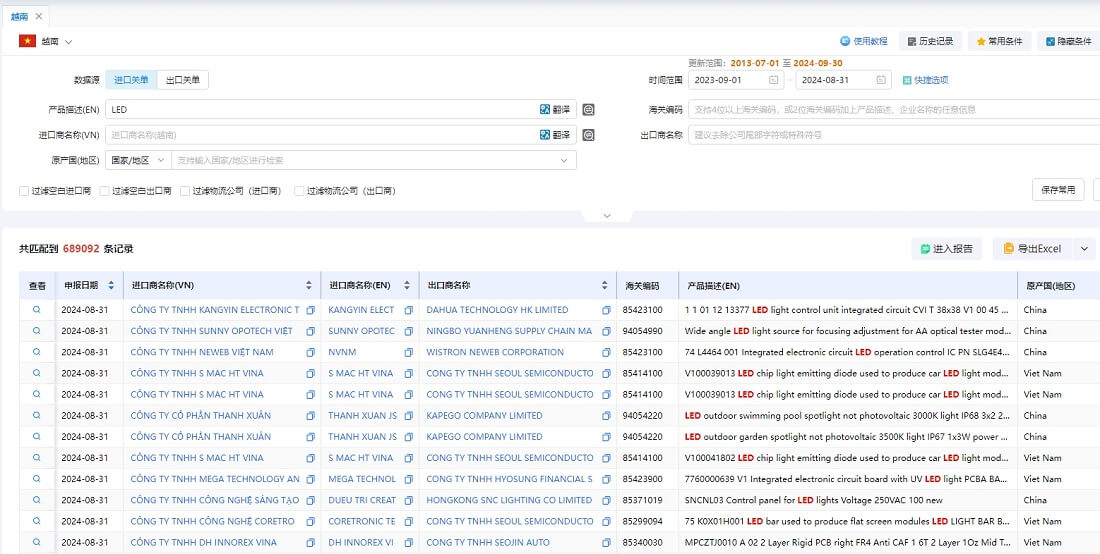Copy CONG TY TNHH SEOJIN AUTO name
1100x554 pixels.
pos(606,542)
